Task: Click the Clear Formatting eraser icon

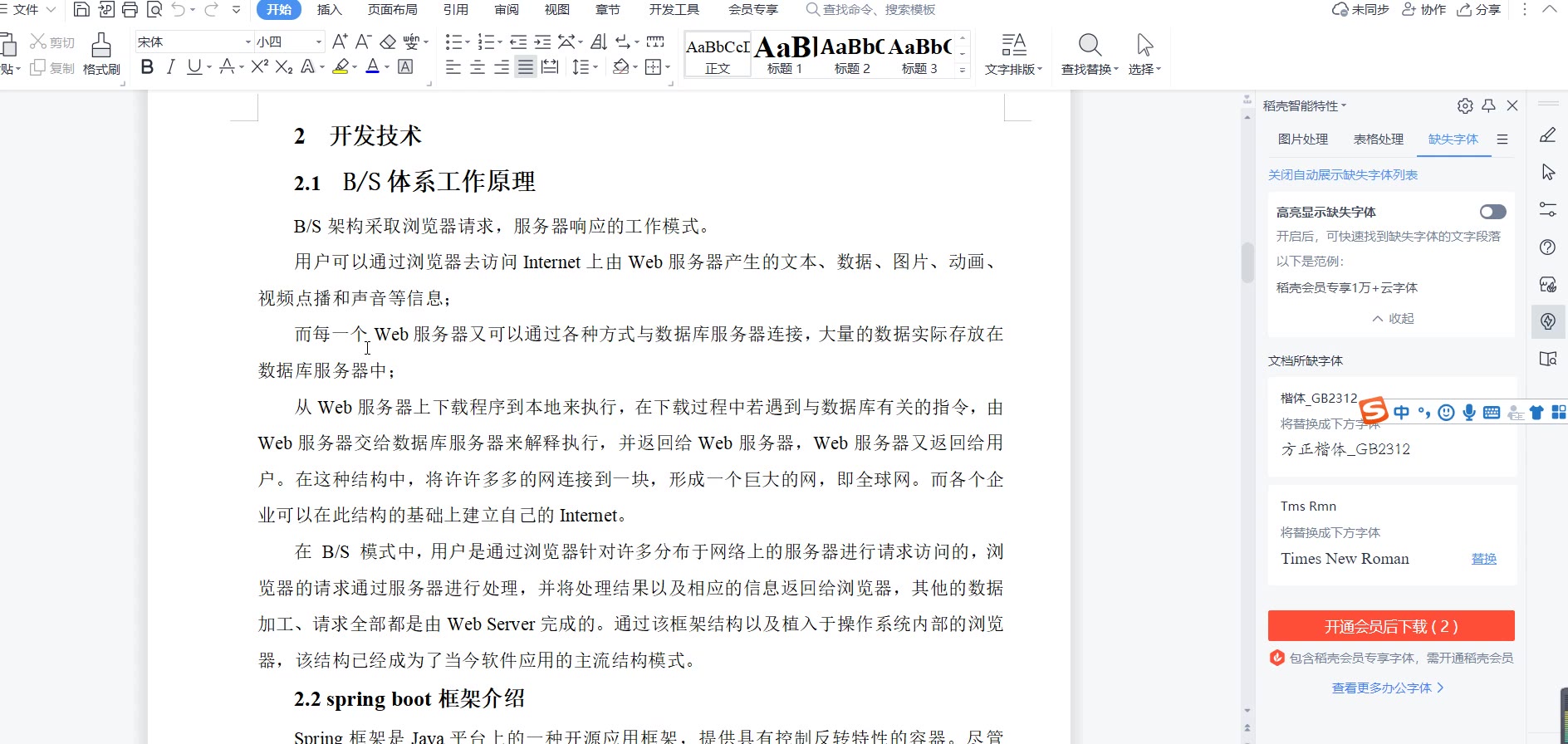Action: point(387,42)
